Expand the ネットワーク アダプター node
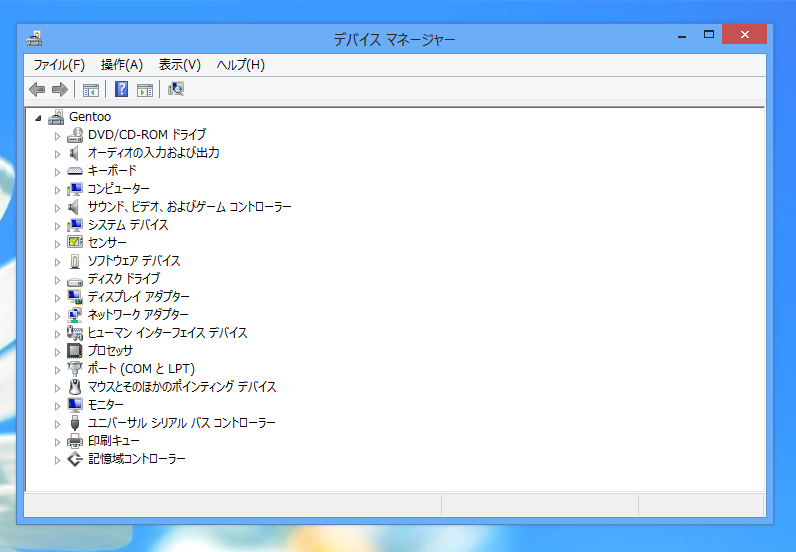 pyautogui.click(x=57, y=316)
